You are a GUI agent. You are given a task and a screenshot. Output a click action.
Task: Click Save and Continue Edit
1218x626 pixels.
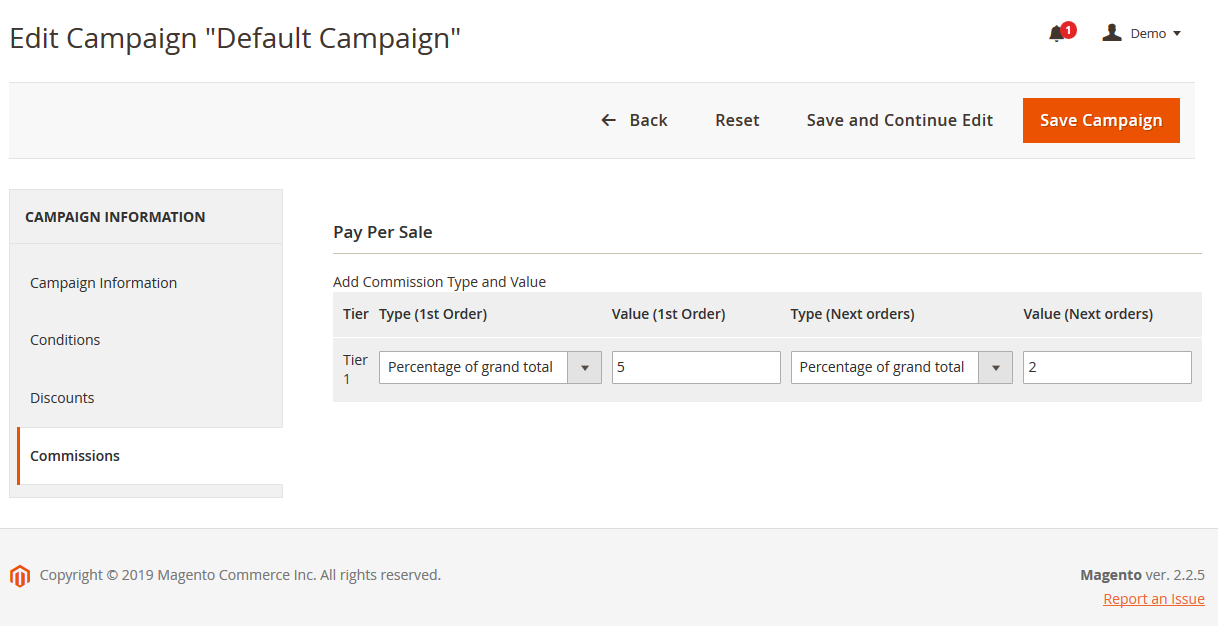pyautogui.click(x=899, y=120)
